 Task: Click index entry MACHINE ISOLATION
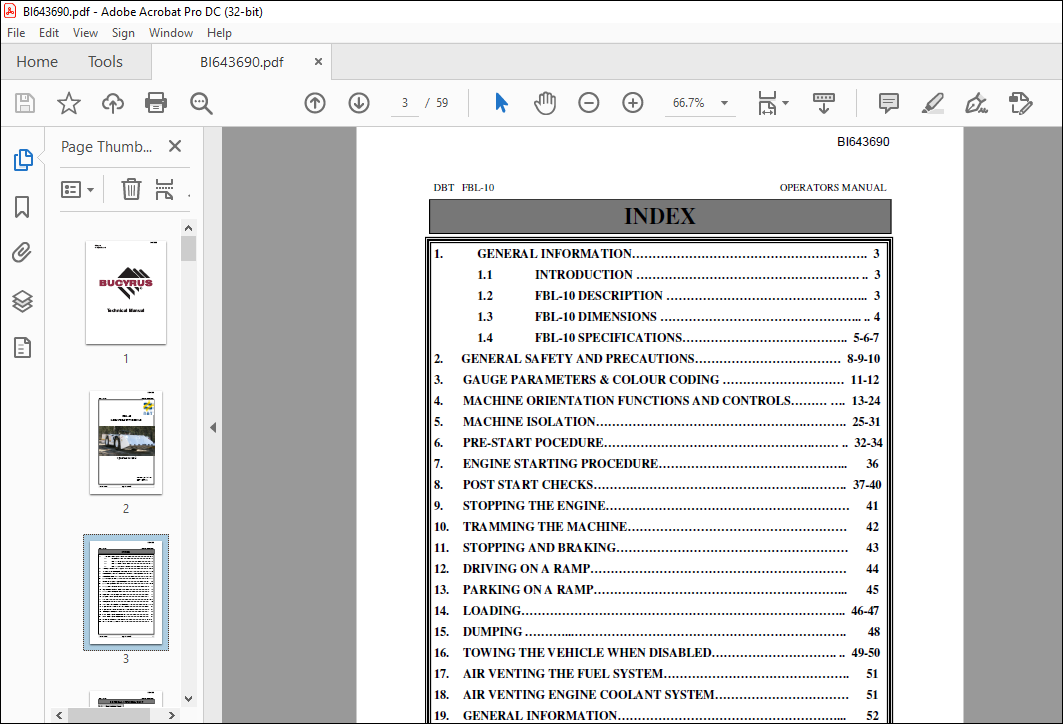529,422
